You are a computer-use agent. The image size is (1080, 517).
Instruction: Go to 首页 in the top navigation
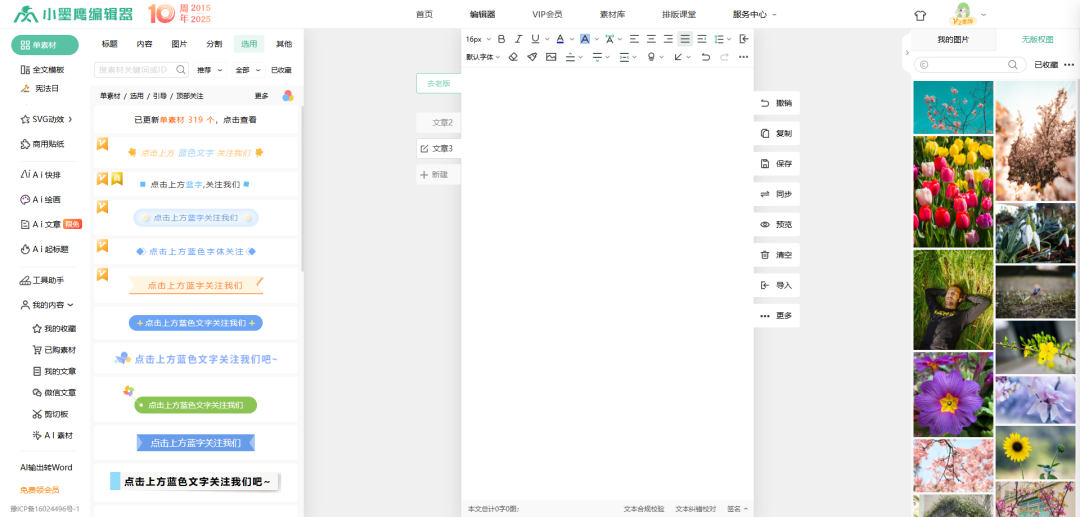tap(424, 14)
